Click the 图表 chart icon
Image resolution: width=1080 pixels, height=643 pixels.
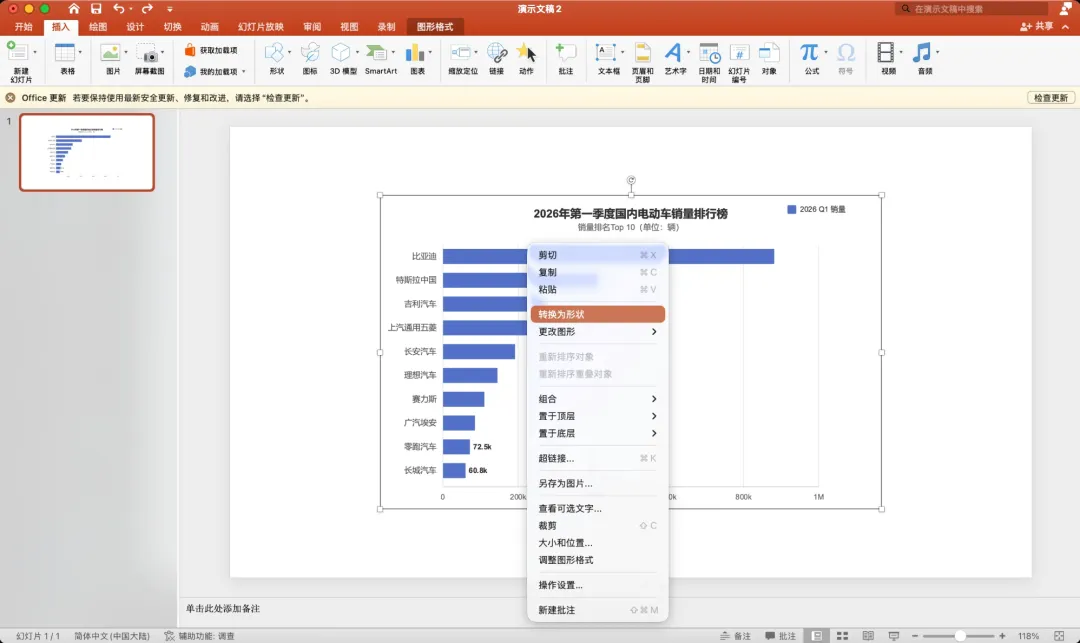click(417, 59)
